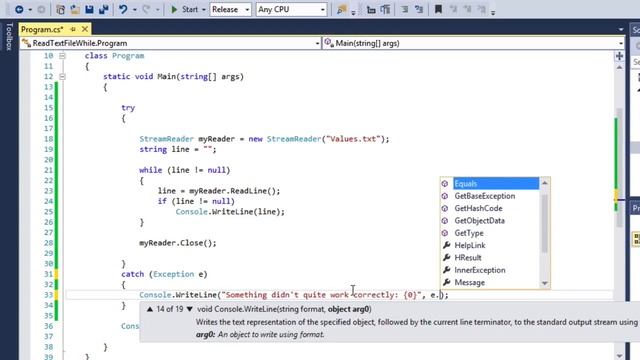Click the decrease indent toolbar icon

(x=371, y=9)
